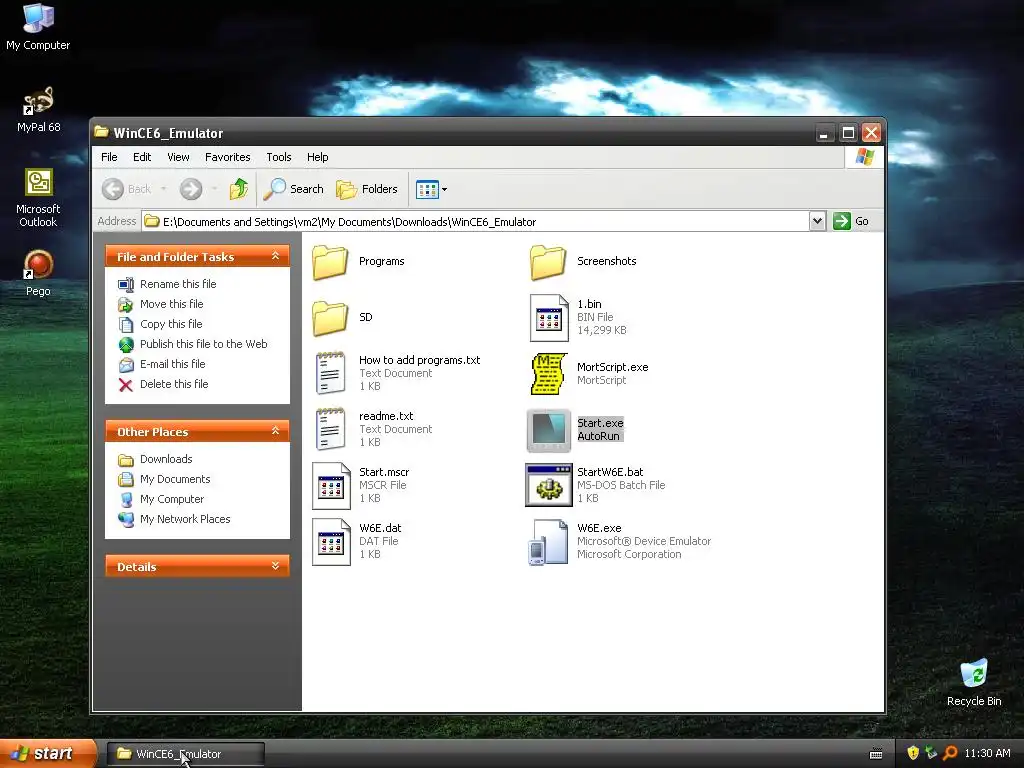The height and width of the screenshot is (768, 1024).
Task: Go to My Network Places link
Action: (185, 519)
